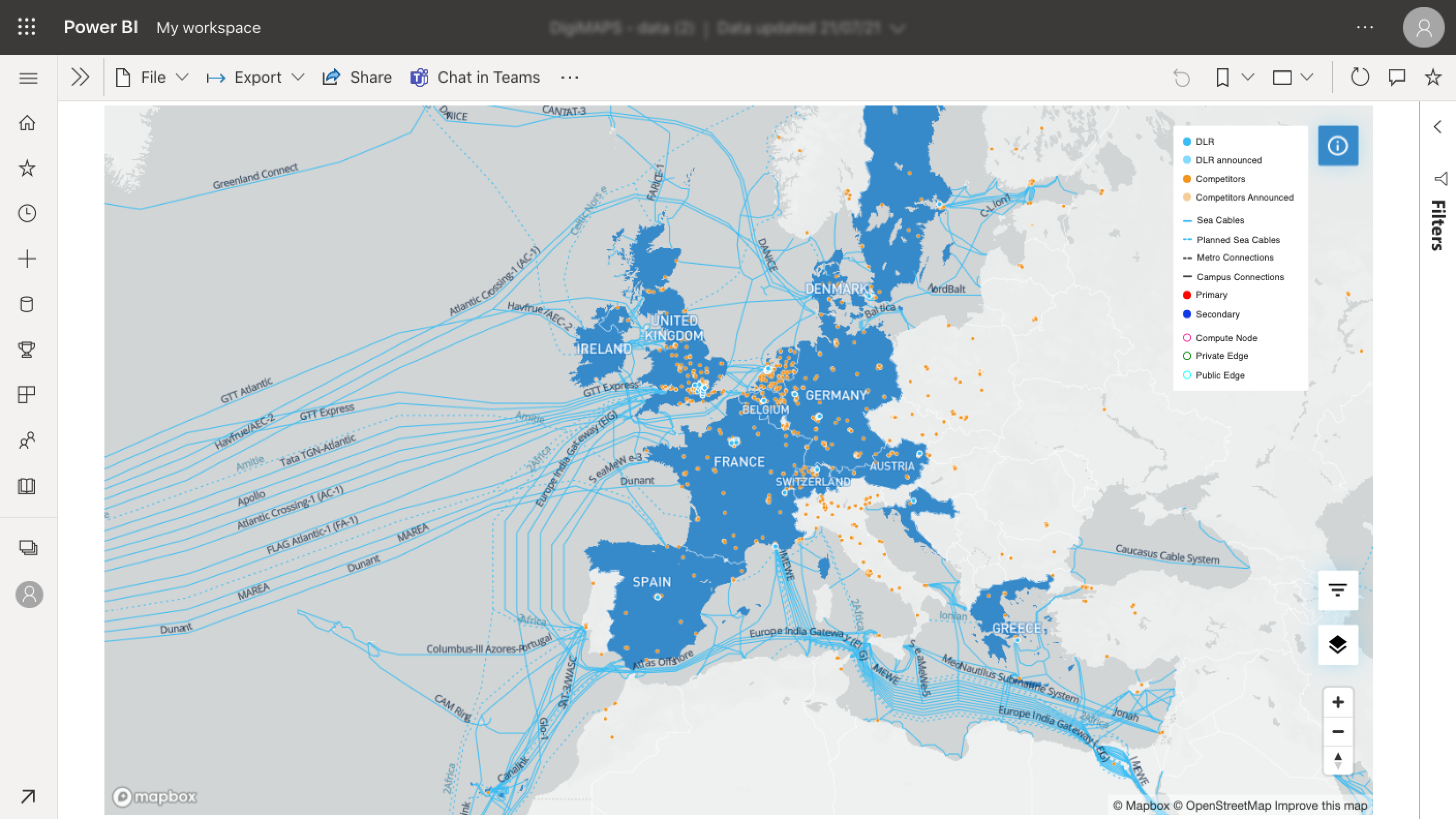1456x819 pixels.
Task: Click the view mode rectangle icon
Action: click(x=1282, y=78)
